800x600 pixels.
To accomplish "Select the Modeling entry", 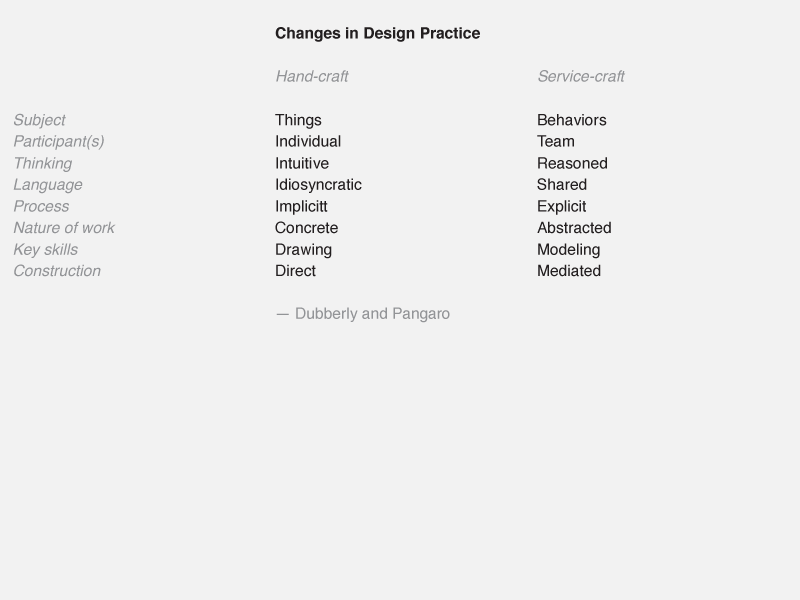I will pyautogui.click(x=568, y=249).
